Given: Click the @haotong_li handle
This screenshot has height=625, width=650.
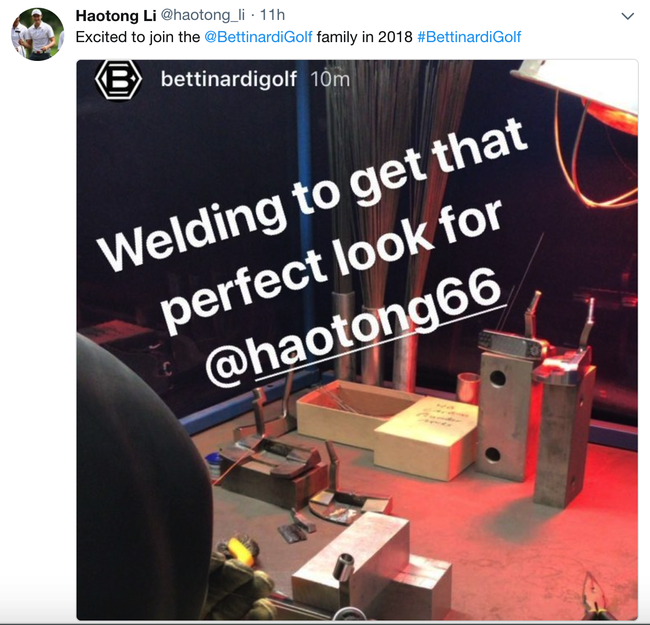Looking at the screenshot, I should [x=202, y=15].
